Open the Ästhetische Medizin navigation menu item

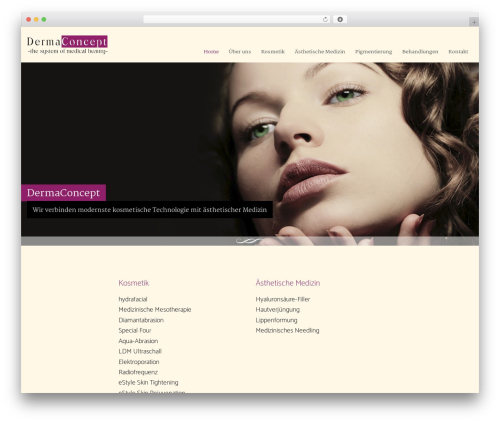tap(320, 52)
